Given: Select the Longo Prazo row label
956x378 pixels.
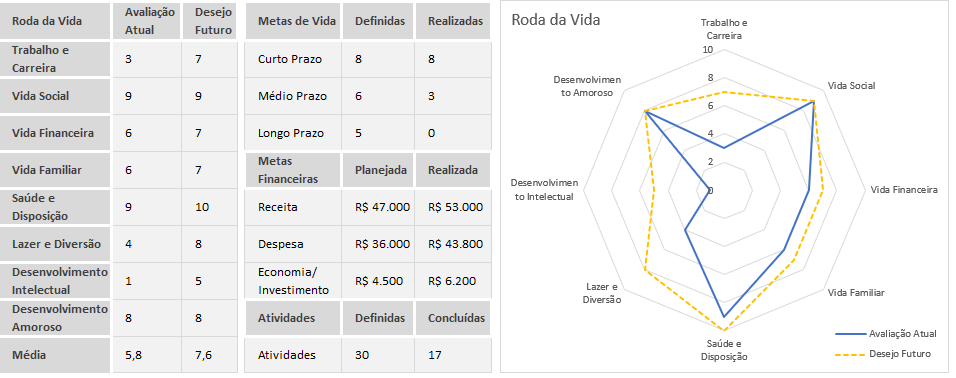Looking at the screenshot, I should [292, 133].
